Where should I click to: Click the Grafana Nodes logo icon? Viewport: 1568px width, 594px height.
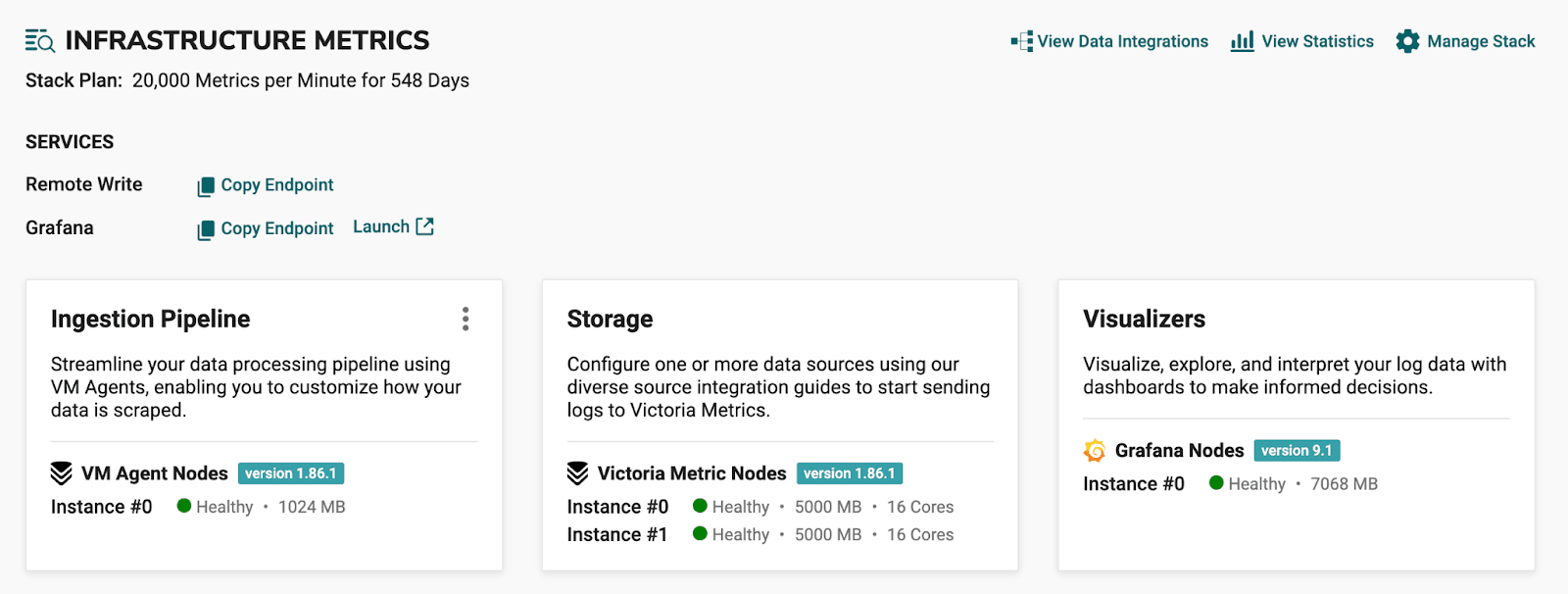pyautogui.click(x=1095, y=451)
